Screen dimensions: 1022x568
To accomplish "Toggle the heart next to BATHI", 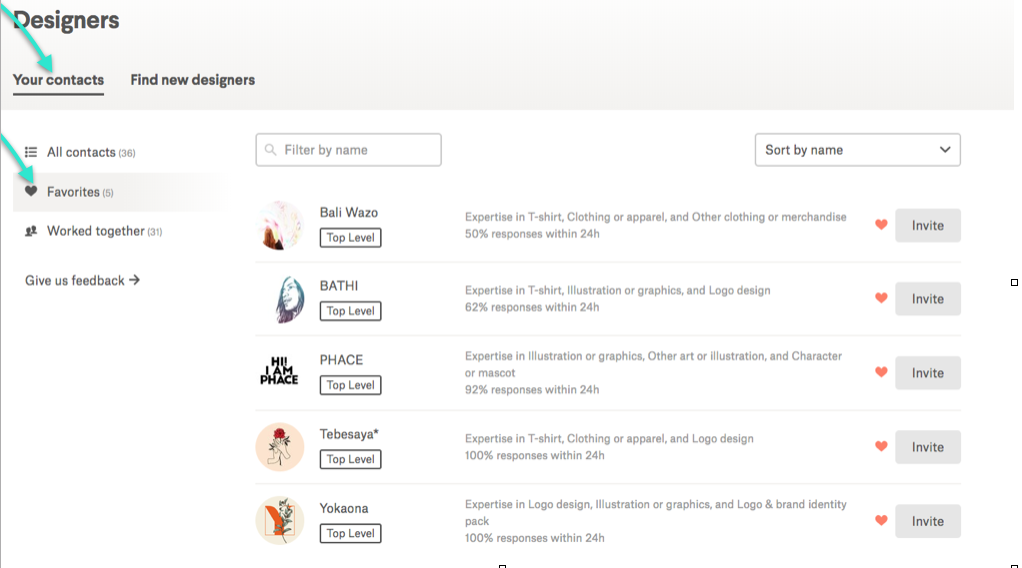I will point(881,298).
